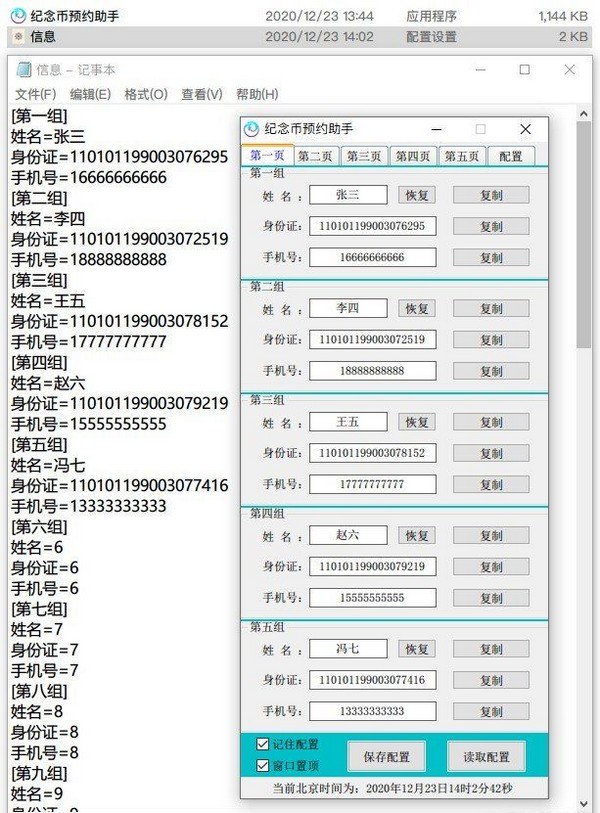Open the 第三页 tab
The image size is (600, 813).
click(364, 156)
